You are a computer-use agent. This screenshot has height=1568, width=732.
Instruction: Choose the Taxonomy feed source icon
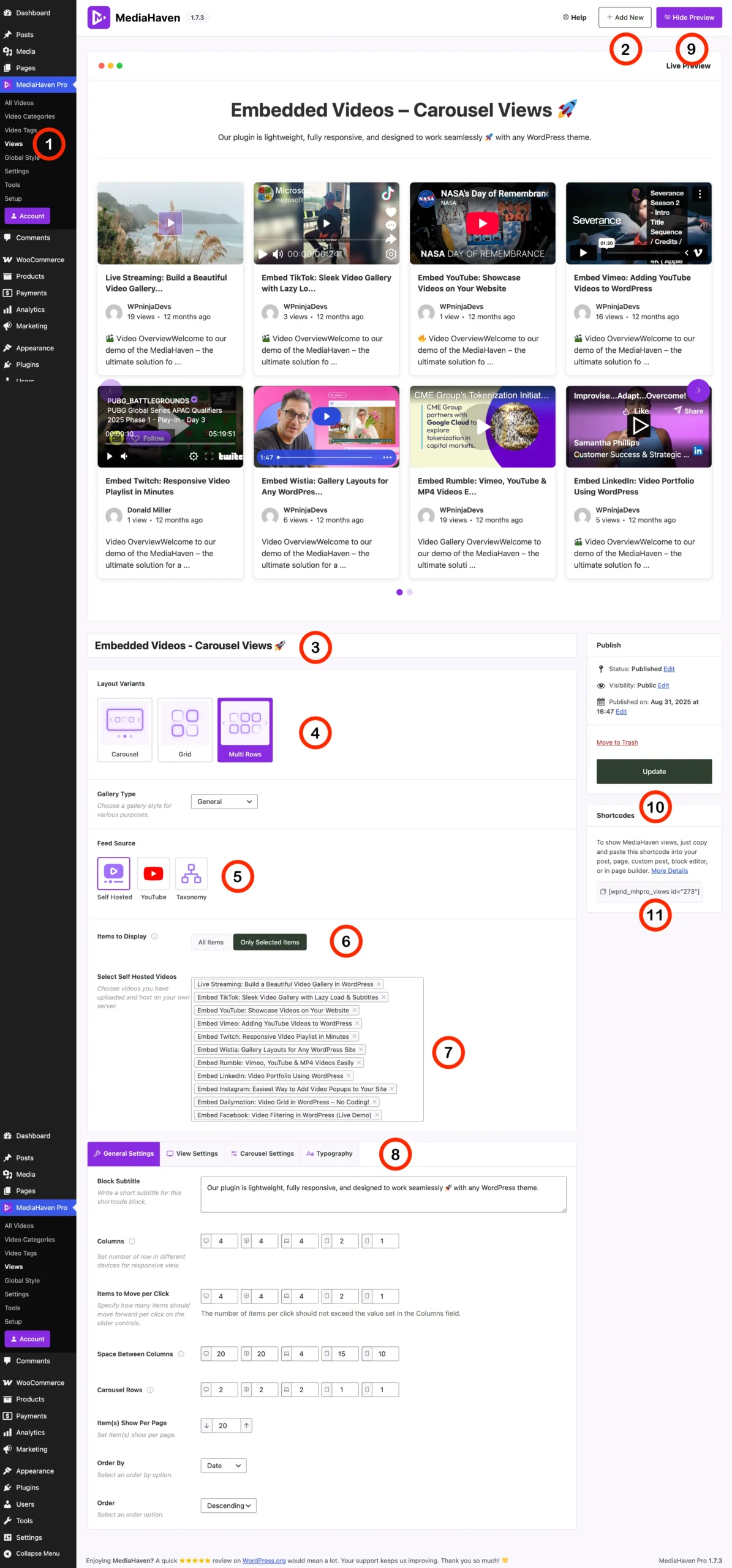191,873
